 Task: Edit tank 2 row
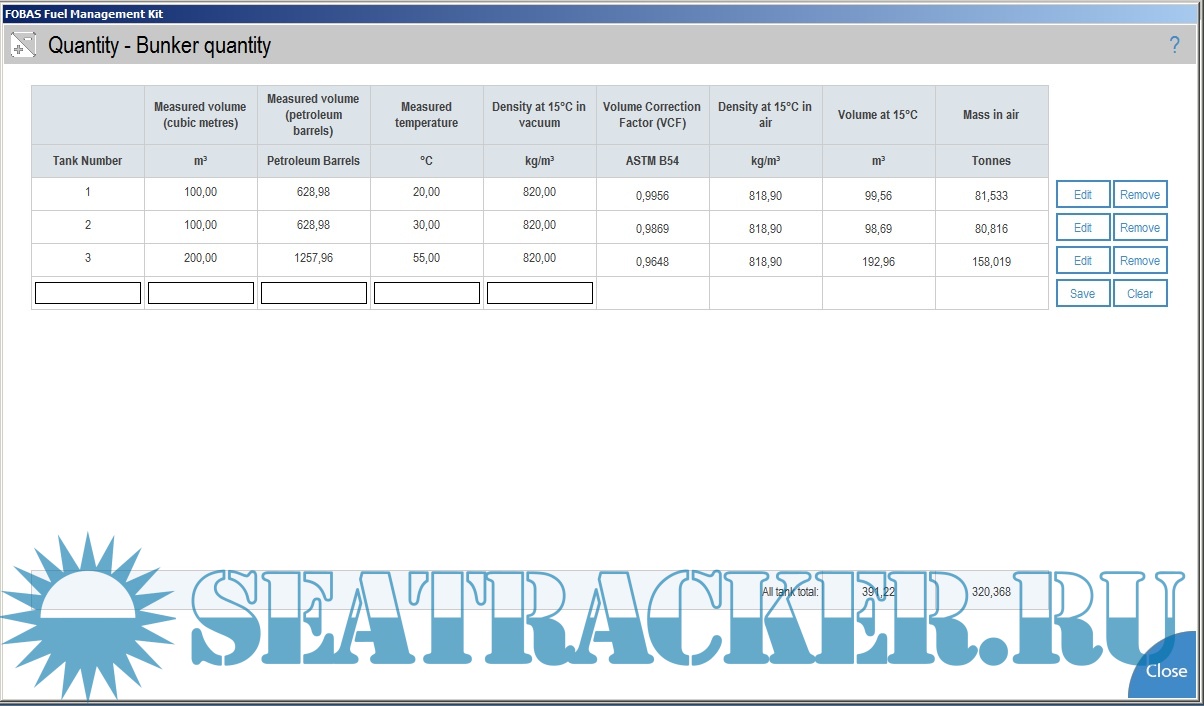click(x=1082, y=228)
